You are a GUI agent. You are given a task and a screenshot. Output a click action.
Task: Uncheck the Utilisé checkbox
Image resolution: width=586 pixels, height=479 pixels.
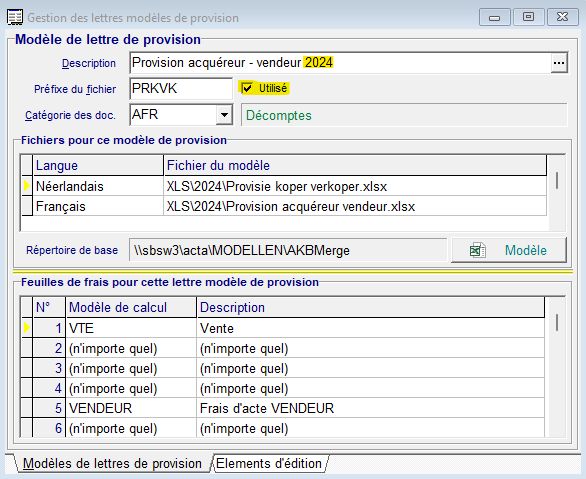247,89
